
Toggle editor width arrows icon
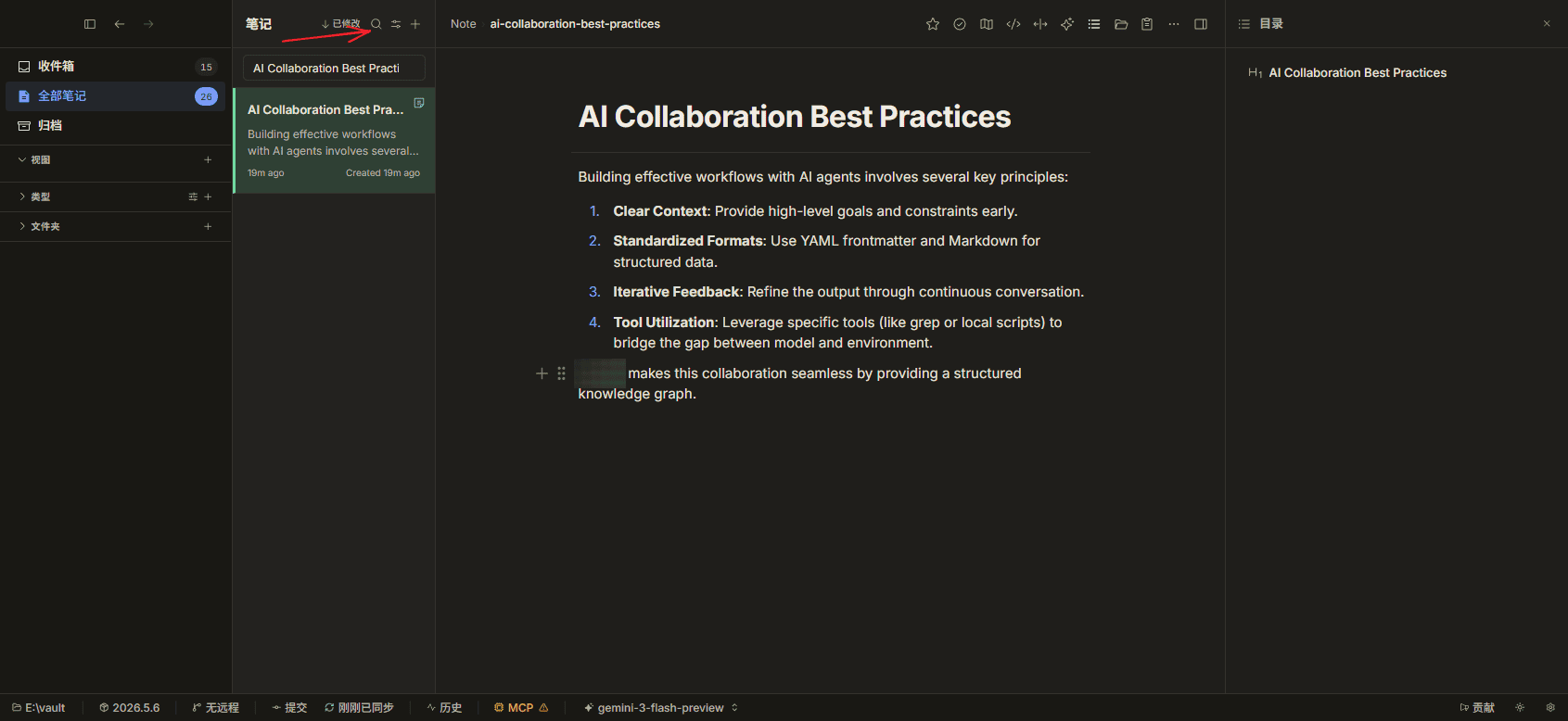point(1040,24)
